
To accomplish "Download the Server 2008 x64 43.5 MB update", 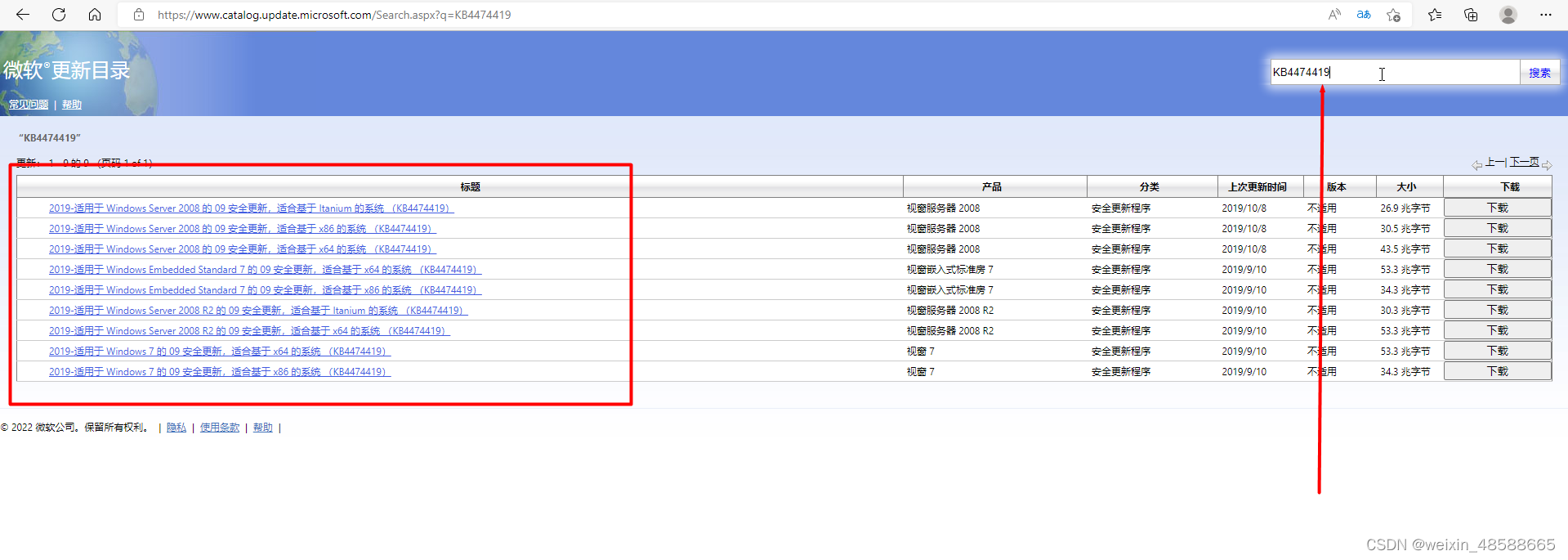I will tap(1497, 249).
